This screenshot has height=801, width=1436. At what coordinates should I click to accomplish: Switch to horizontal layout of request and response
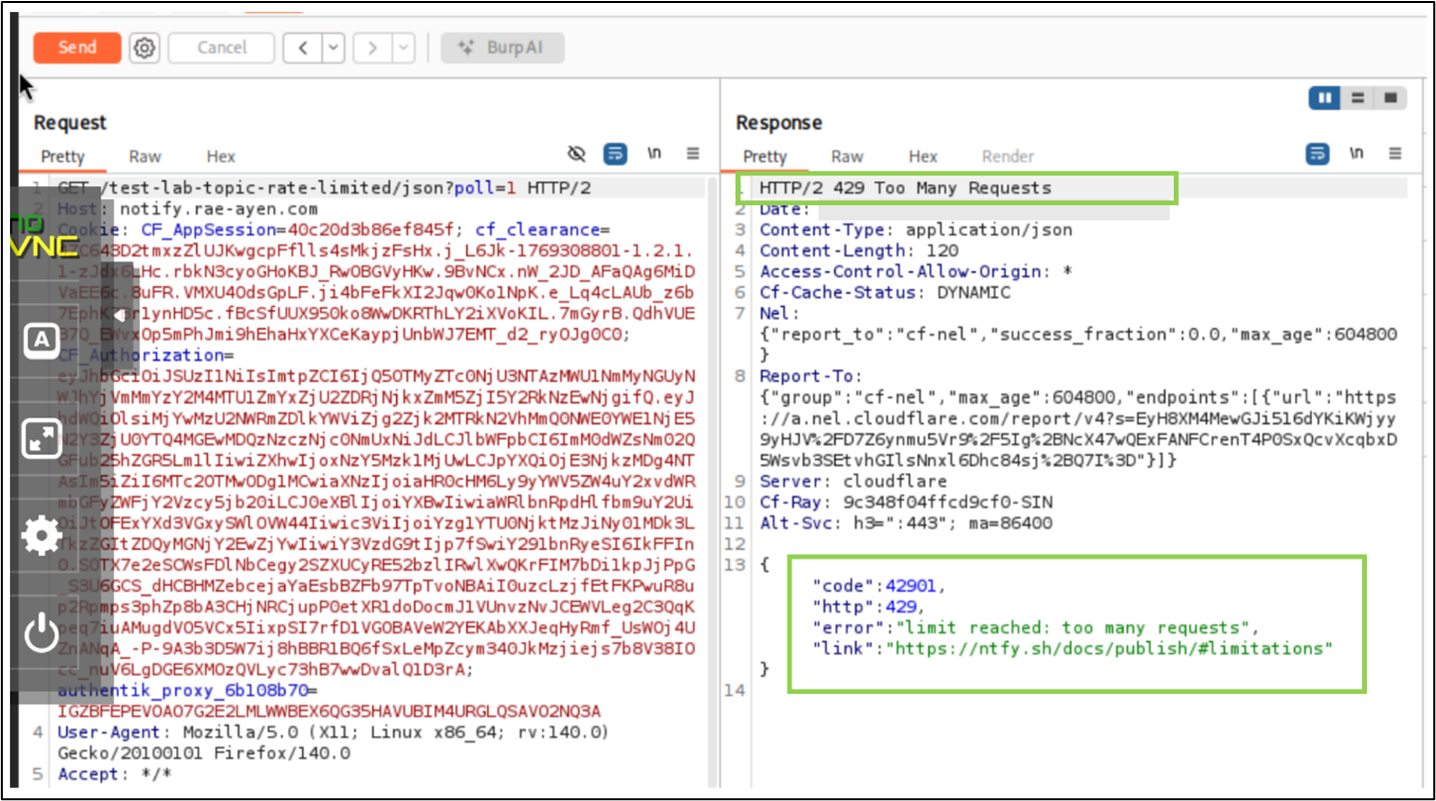(x=1357, y=97)
